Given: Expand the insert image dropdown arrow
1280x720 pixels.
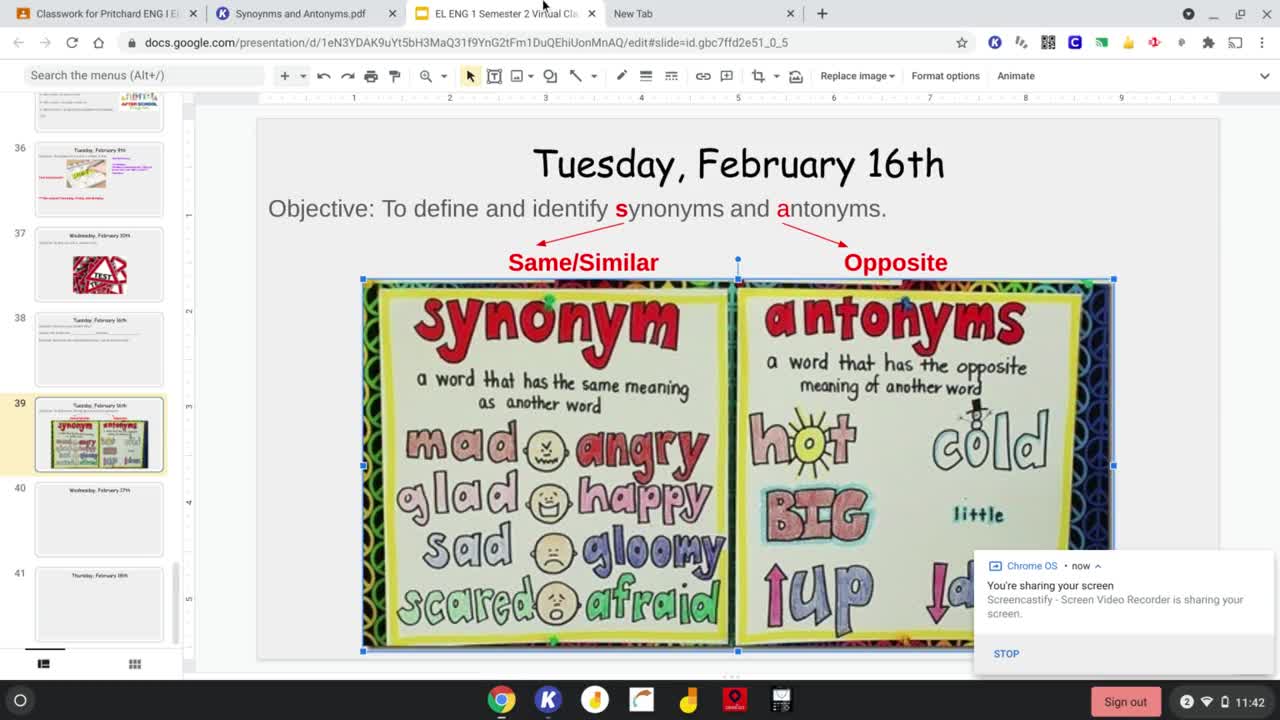Looking at the screenshot, I should pyautogui.click(x=533, y=76).
